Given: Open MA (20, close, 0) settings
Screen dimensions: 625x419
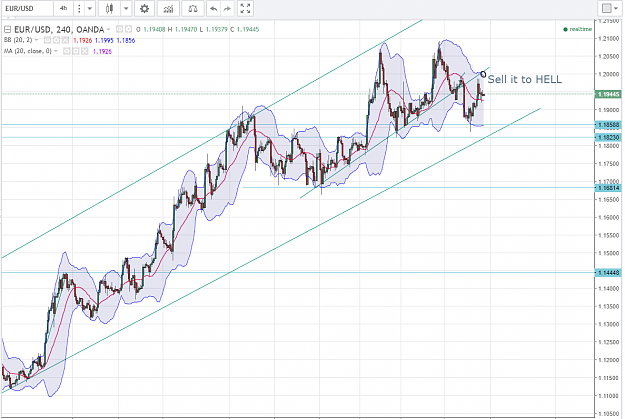Looking at the screenshot, I should (x=75, y=51).
